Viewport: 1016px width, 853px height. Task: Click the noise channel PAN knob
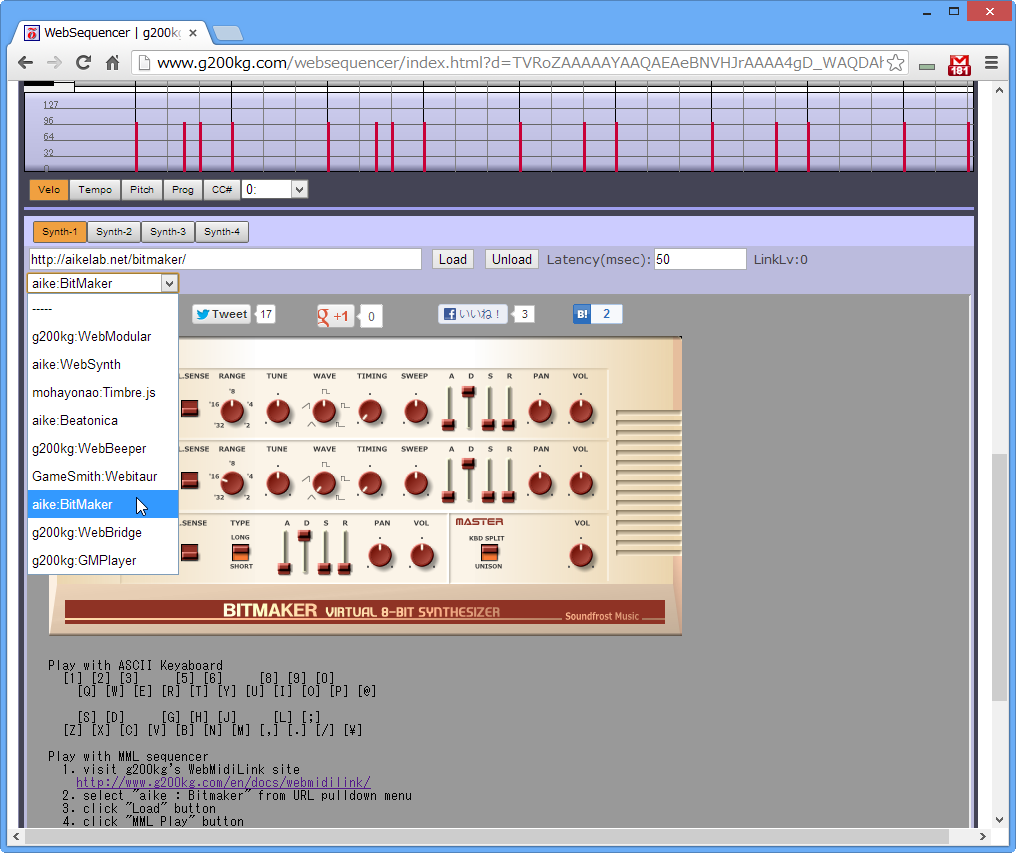(380, 555)
